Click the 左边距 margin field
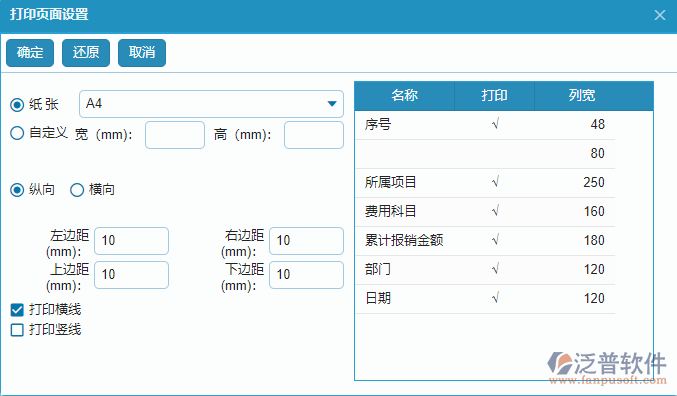The height and width of the screenshot is (396, 677). pos(131,241)
